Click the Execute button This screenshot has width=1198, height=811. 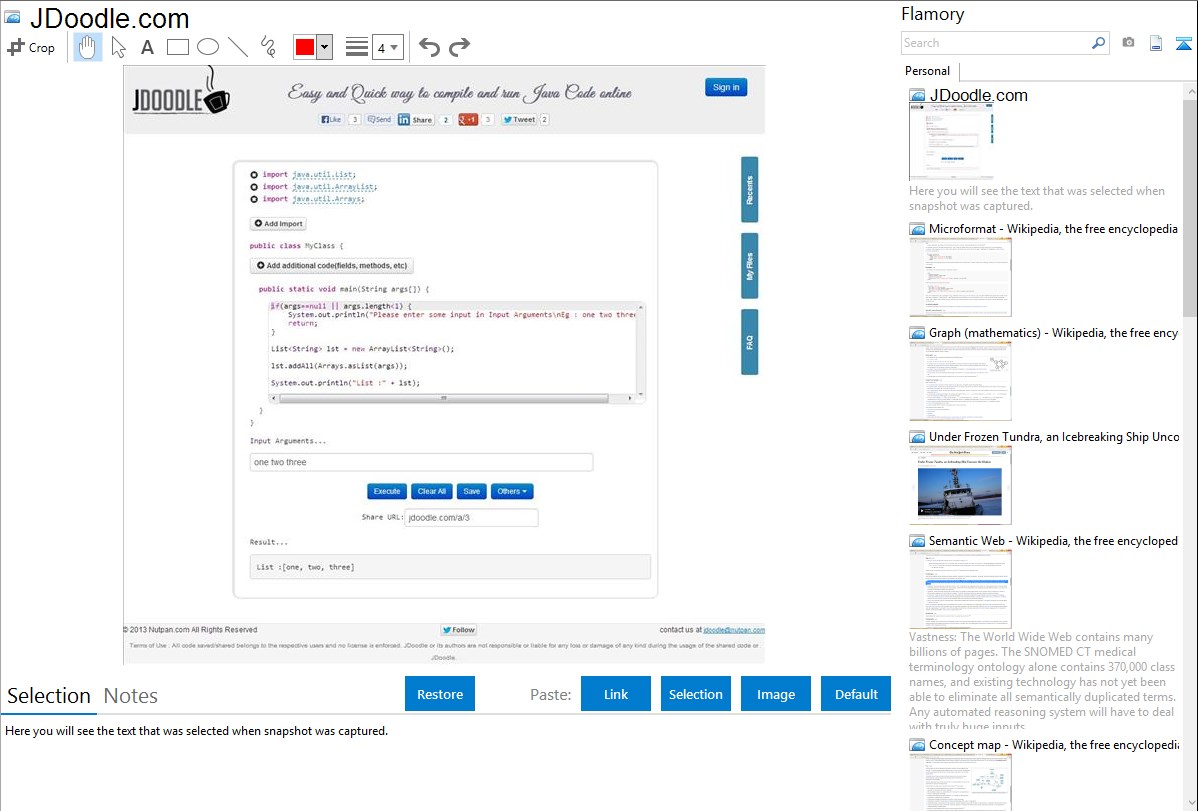387,491
